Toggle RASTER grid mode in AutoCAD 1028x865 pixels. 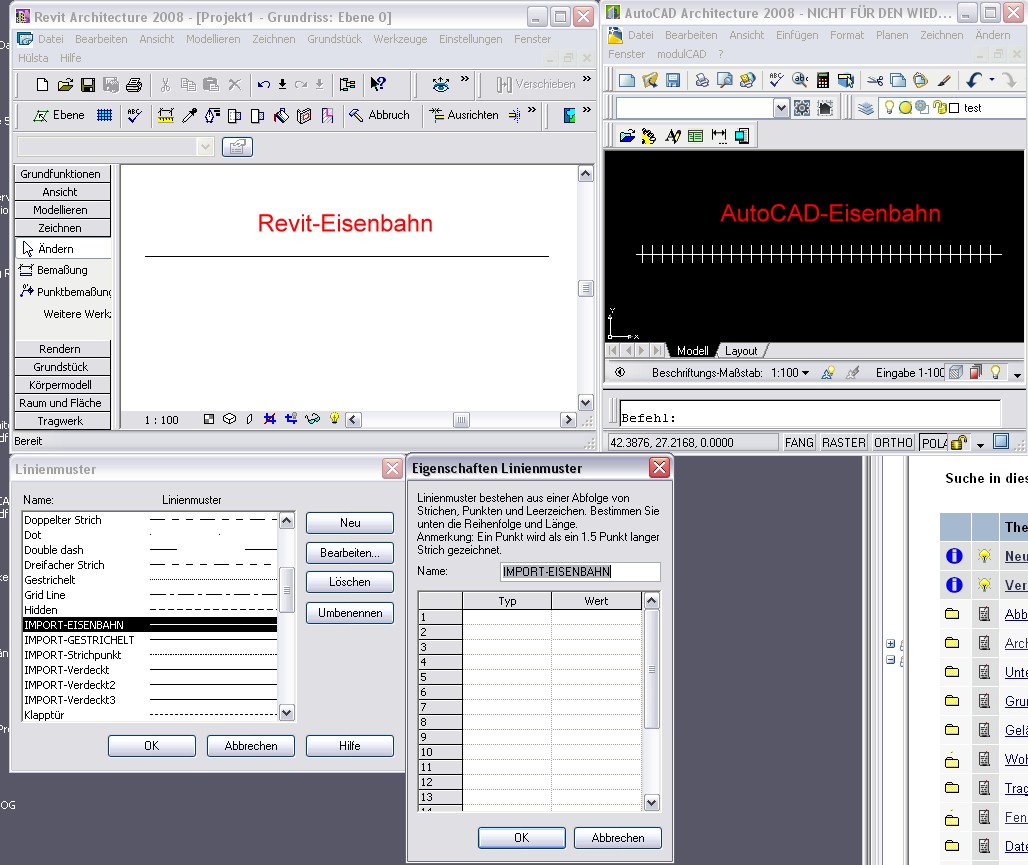click(844, 443)
